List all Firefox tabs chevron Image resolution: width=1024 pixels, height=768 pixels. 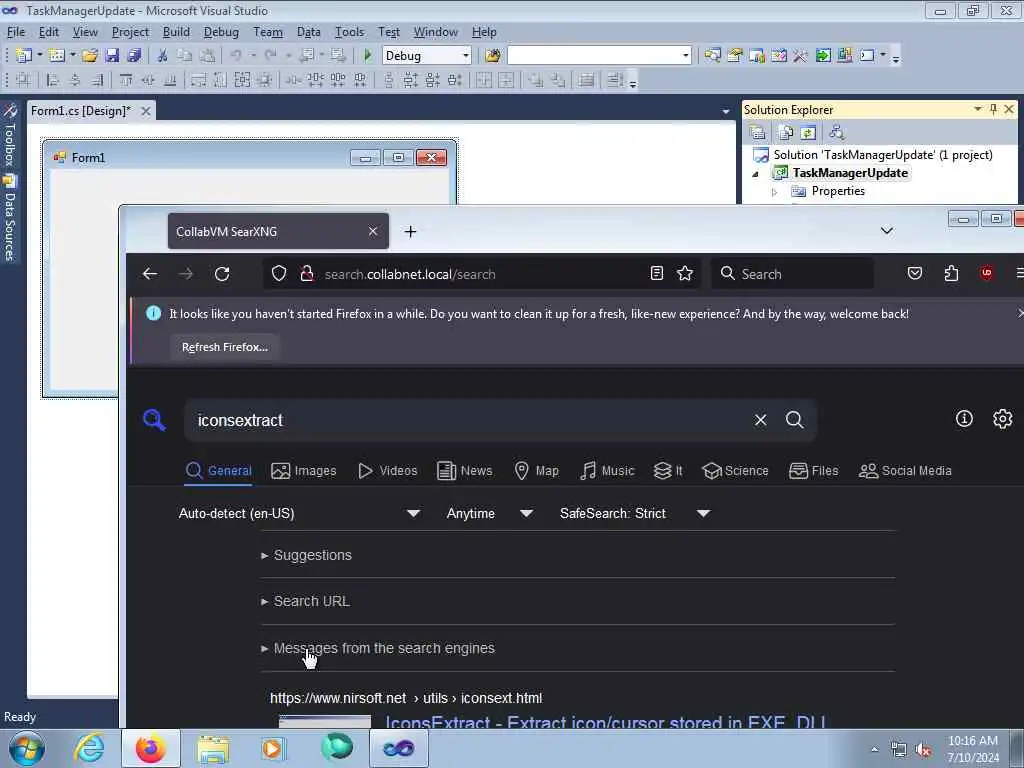pyautogui.click(x=886, y=231)
